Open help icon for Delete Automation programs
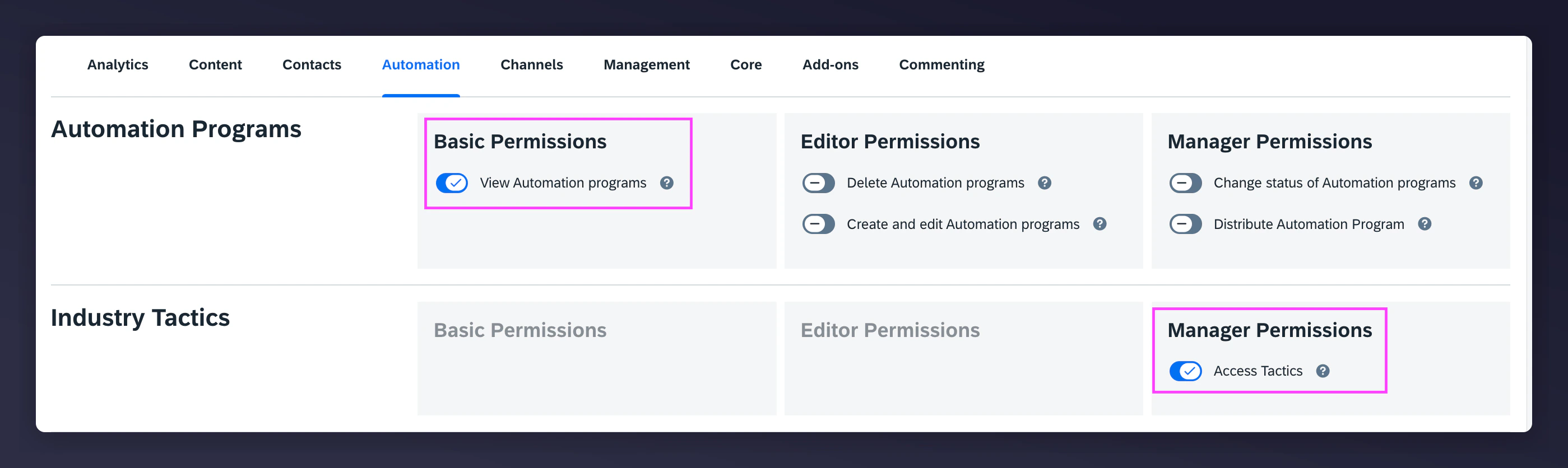 pos(1045,183)
